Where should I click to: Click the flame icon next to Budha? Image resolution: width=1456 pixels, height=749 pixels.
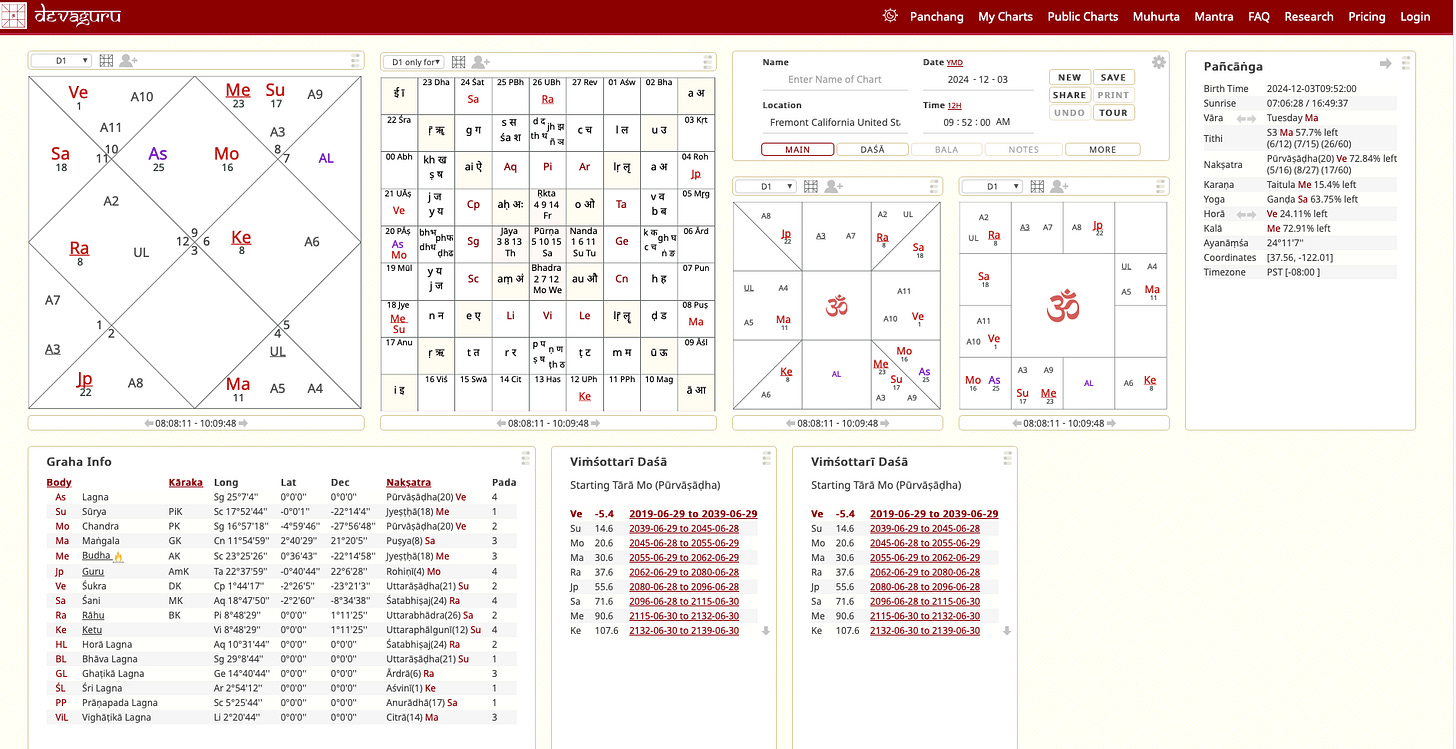click(118, 556)
